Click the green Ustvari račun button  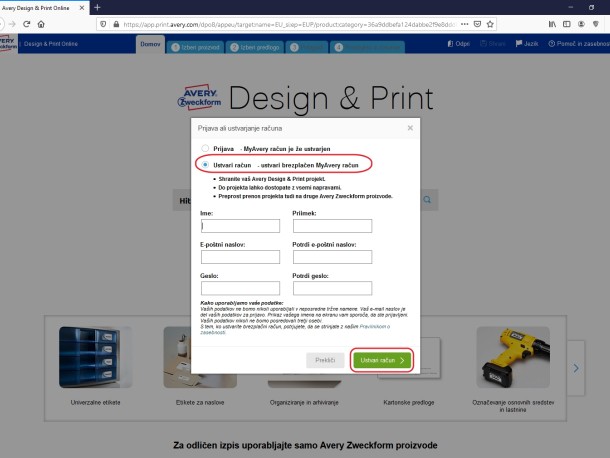click(x=382, y=360)
